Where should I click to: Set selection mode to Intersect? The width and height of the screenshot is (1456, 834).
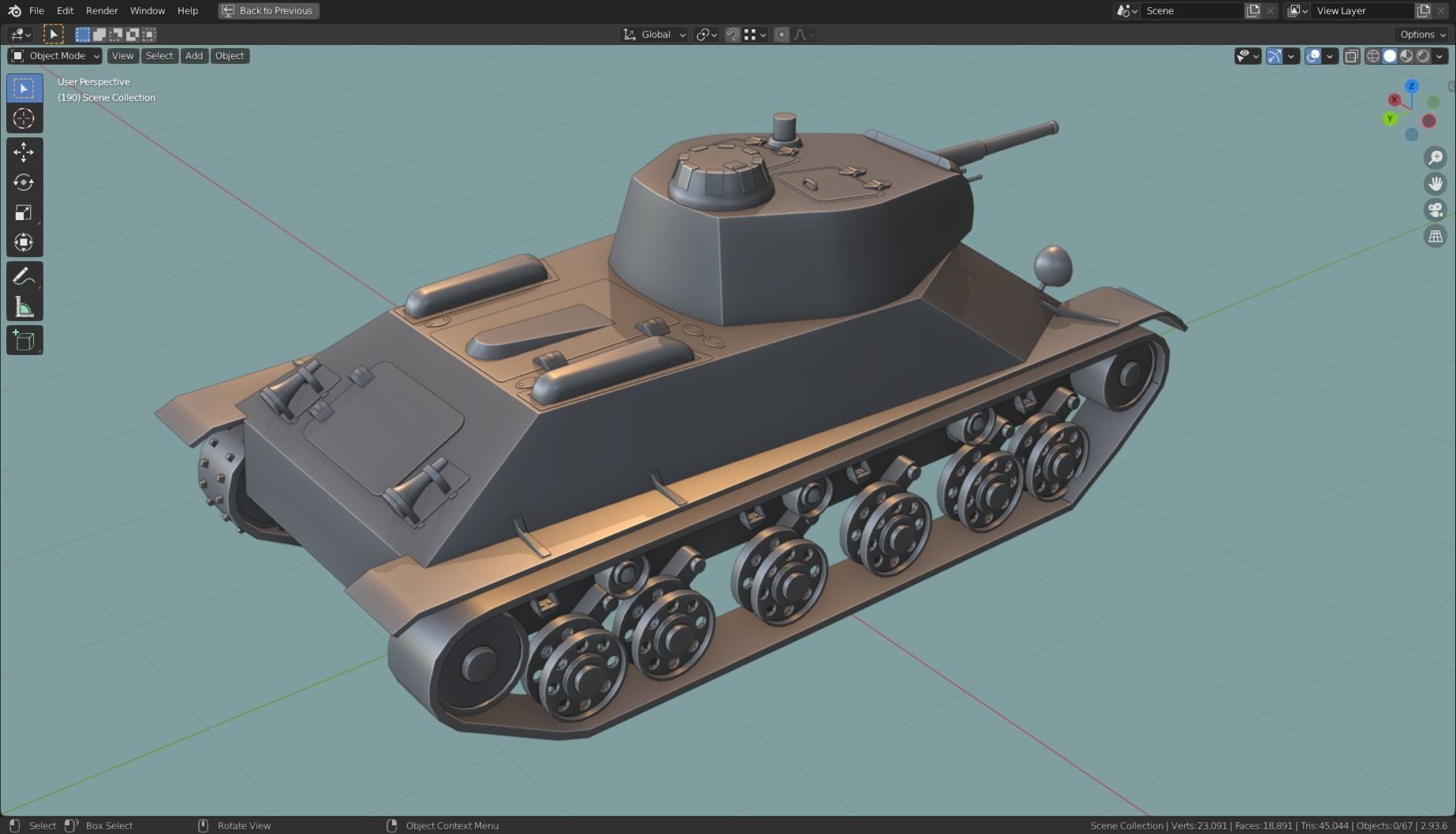tap(149, 34)
